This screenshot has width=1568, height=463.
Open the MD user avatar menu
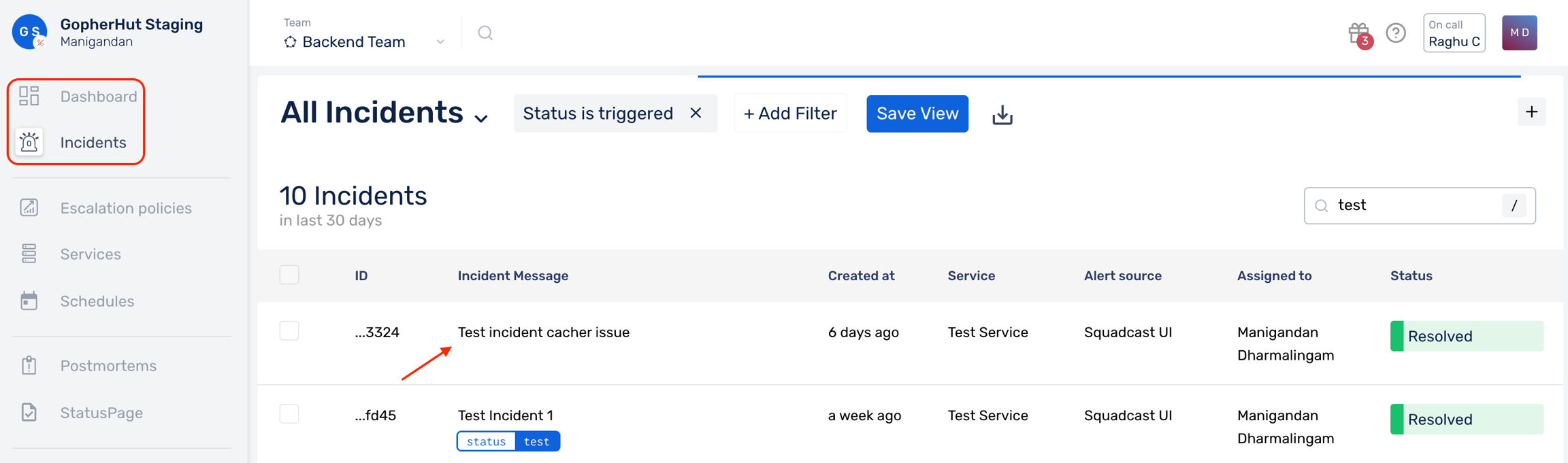pos(1519,33)
